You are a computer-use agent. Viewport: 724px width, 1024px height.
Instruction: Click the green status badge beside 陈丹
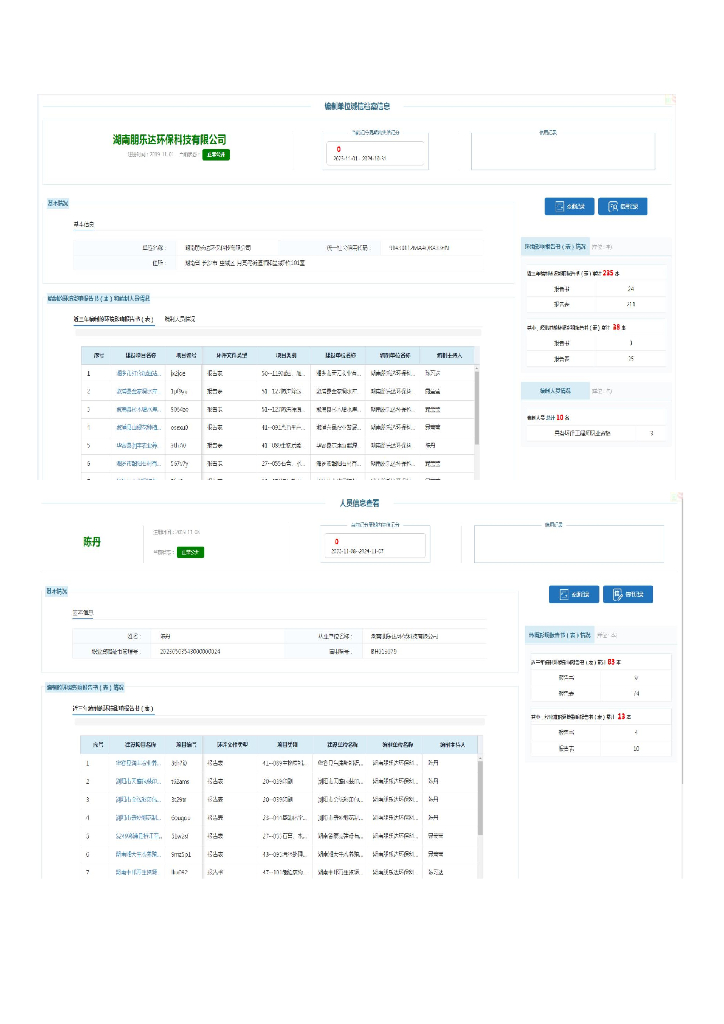click(190, 552)
